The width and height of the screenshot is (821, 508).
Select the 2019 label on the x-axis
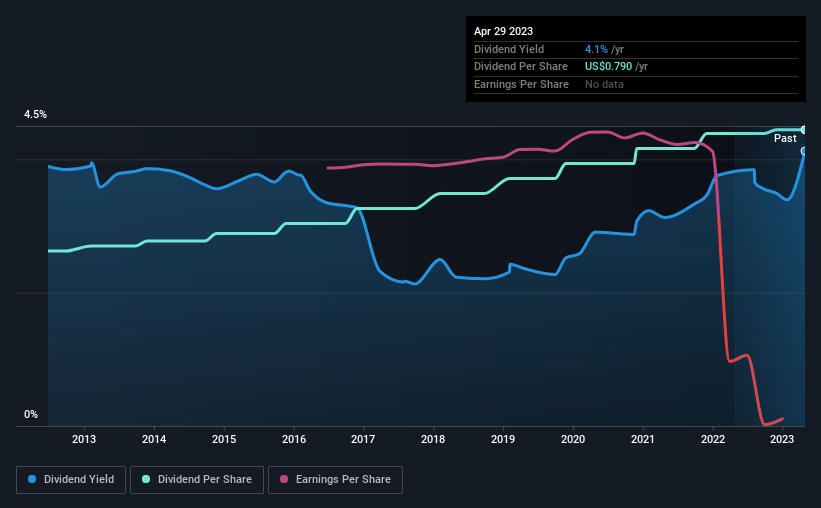(503, 439)
